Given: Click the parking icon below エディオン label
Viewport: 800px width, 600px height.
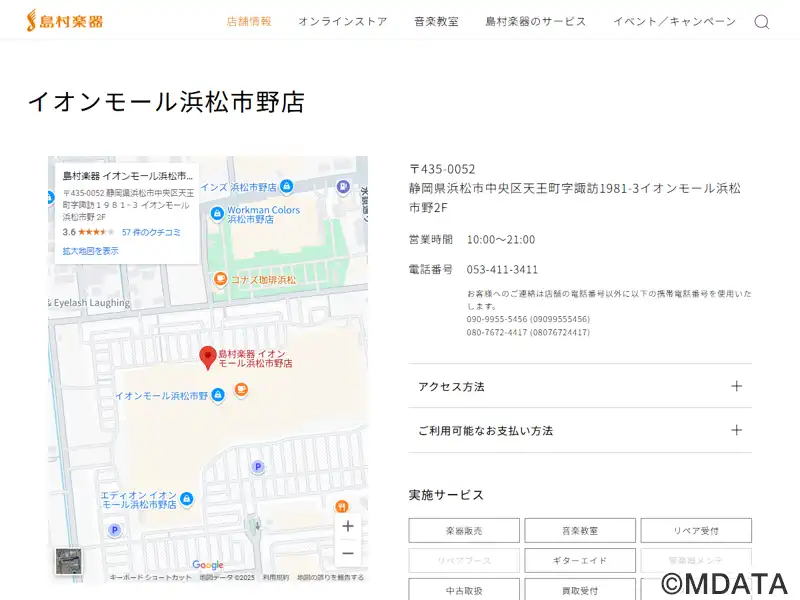Looking at the screenshot, I should pos(115,530).
